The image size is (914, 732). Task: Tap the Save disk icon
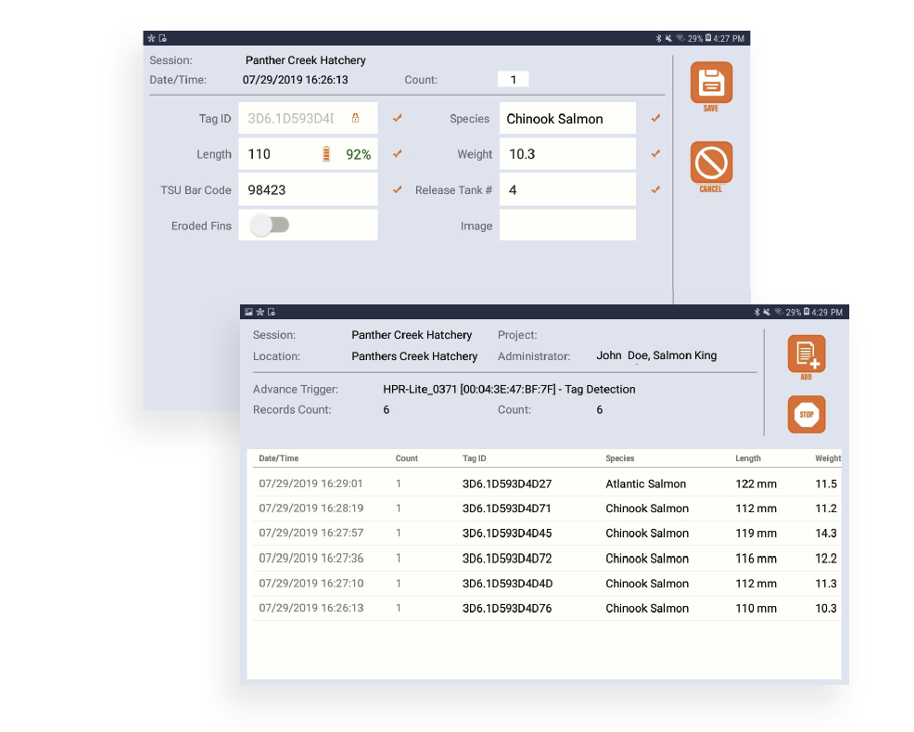[x=711, y=83]
